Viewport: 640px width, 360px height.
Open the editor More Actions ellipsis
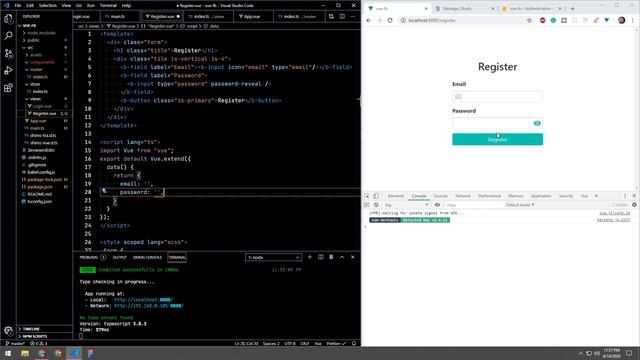pos(353,16)
